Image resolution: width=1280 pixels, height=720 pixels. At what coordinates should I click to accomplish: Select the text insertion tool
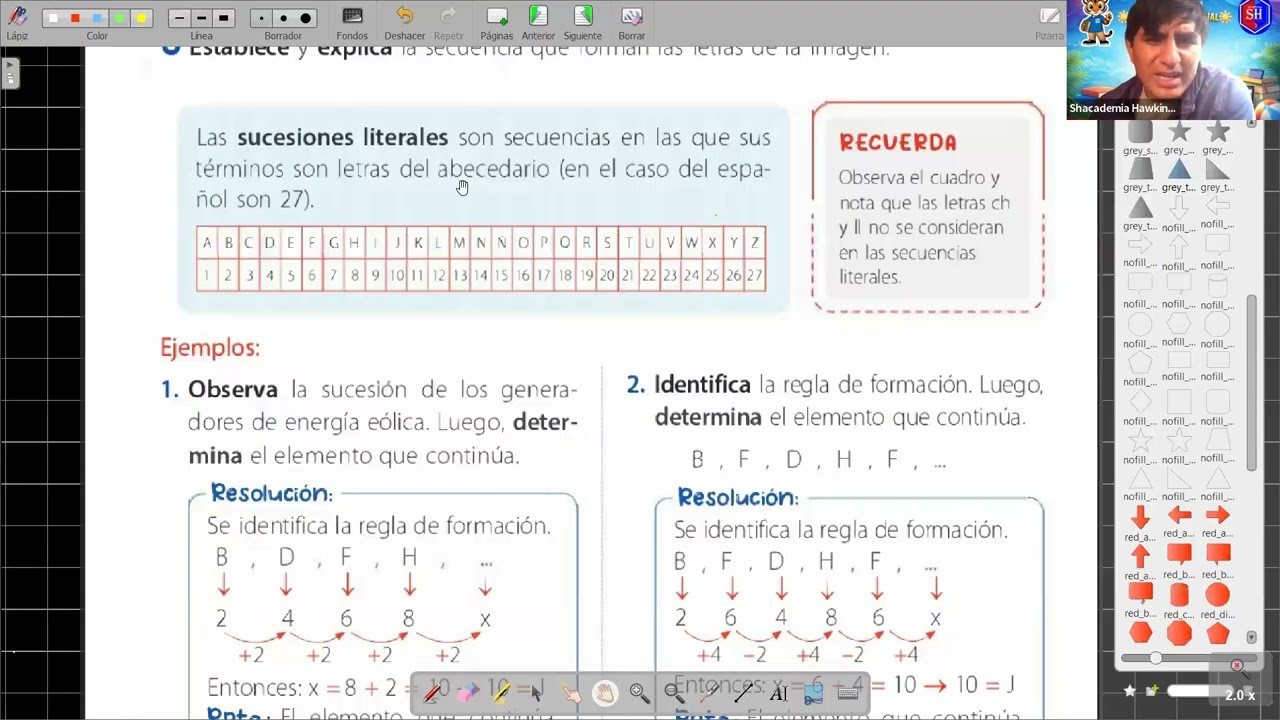point(778,692)
